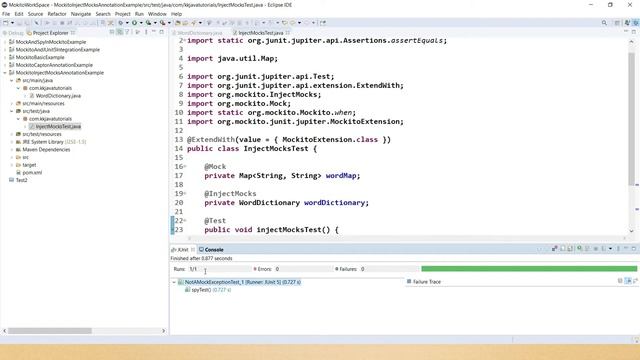
Task: Open the Project menu
Action: [122, 14]
